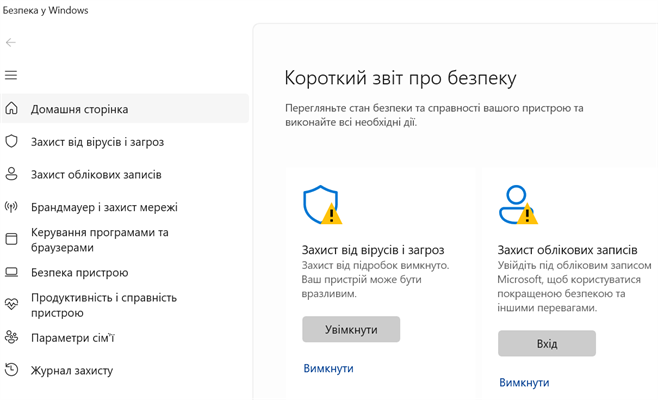Image resolution: width=658 pixels, height=400 pixels.
Task: Click the home icon in sidebar
Action: pyautogui.click(x=12, y=109)
